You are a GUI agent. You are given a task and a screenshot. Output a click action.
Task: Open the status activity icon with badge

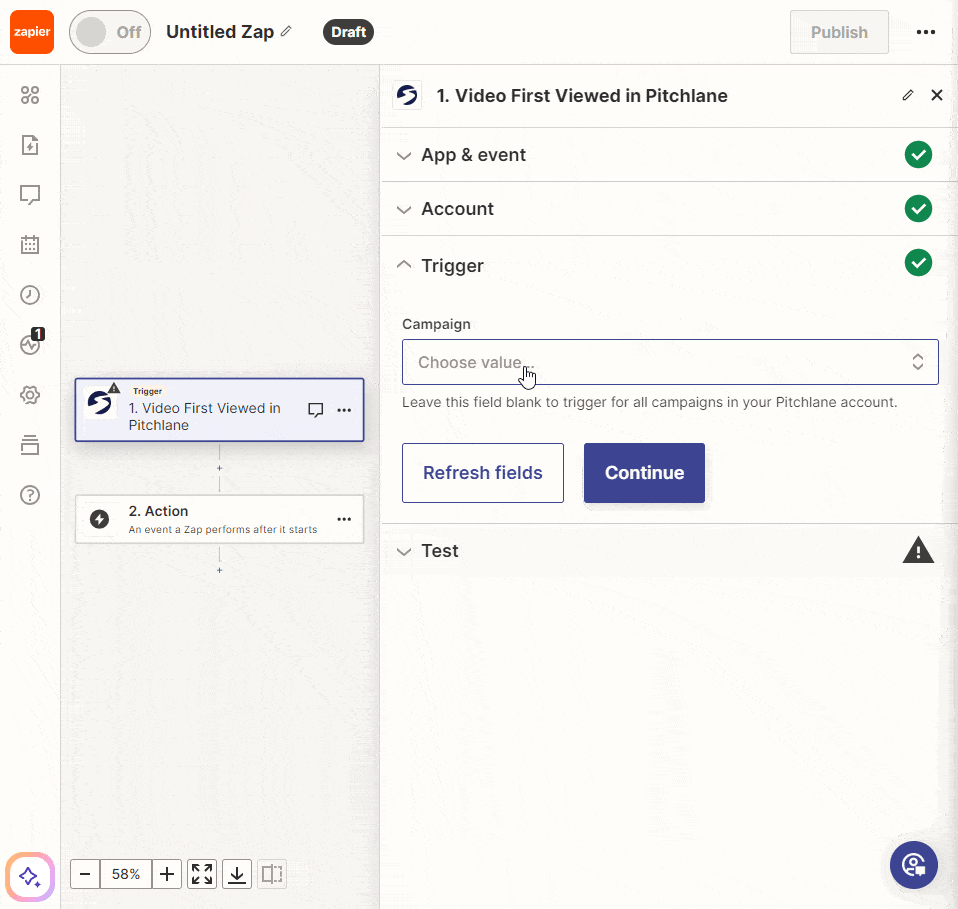31,342
